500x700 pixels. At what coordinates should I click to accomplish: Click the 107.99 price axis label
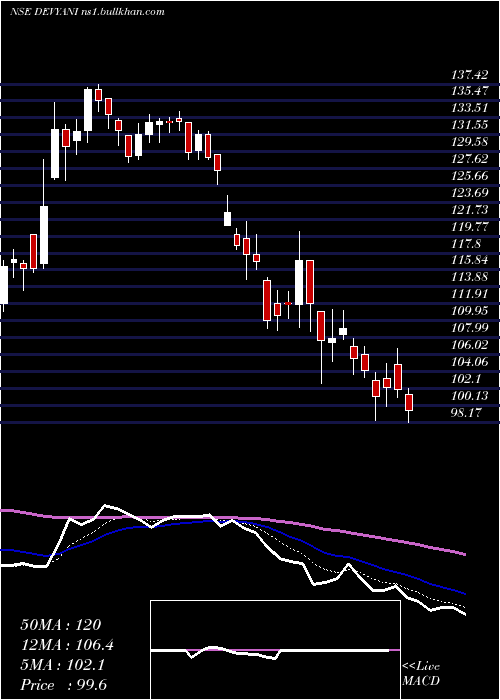[469, 328]
